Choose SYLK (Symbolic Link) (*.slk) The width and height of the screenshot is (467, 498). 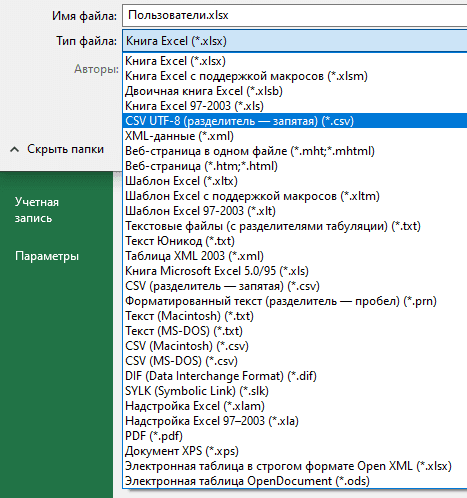(x=295, y=391)
